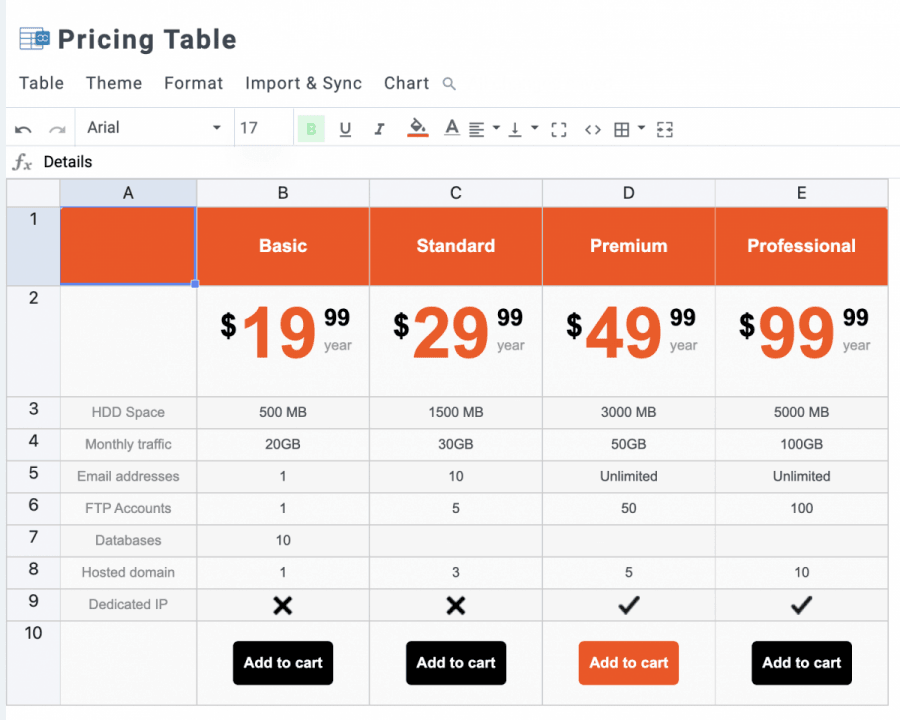Toggle bold formatting off
This screenshot has height=720, width=900.
pyautogui.click(x=311, y=129)
